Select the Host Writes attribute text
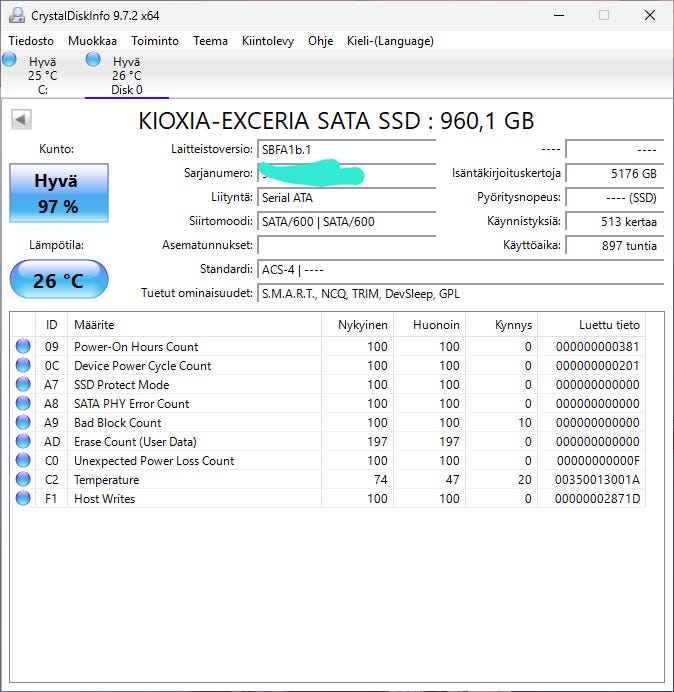This screenshot has width=674, height=692. click(105, 499)
